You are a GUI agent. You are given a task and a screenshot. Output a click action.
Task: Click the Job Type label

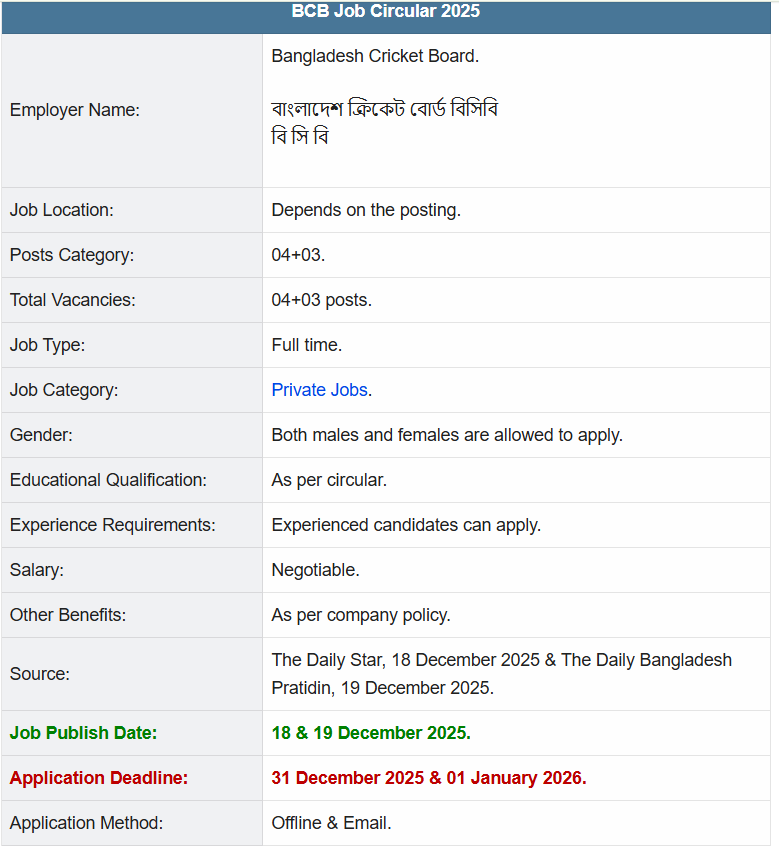point(47,345)
